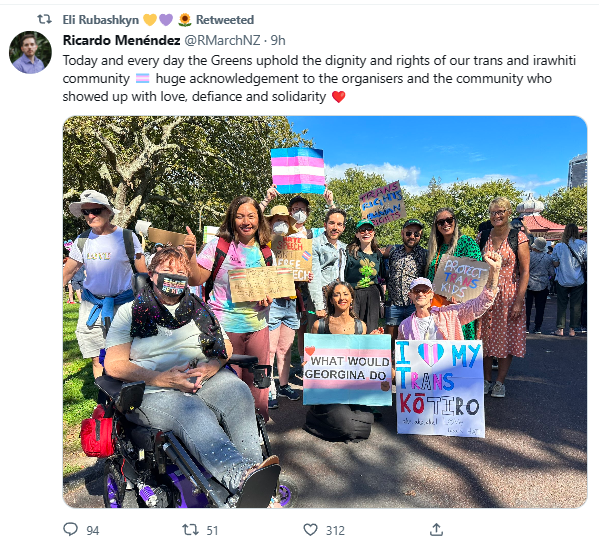
Task: Open tweet permalink via the 9h timestamp
Action: [278, 40]
